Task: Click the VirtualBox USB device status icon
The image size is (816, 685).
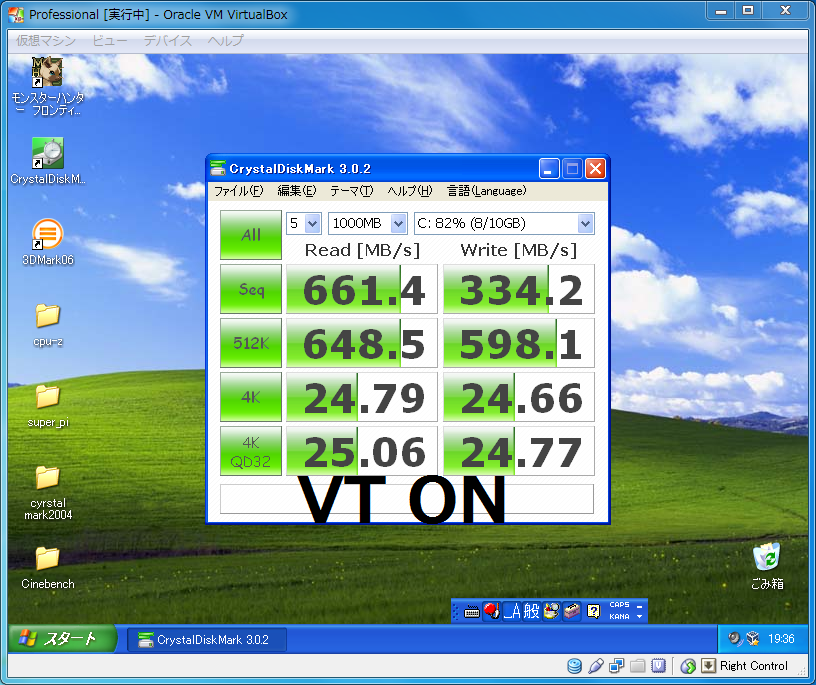Action: point(595,666)
